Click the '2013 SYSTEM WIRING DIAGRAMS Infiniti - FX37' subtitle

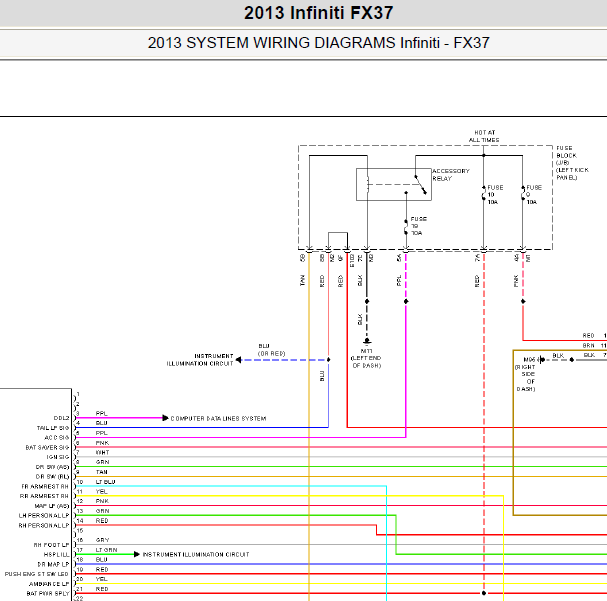(x=318, y=43)
